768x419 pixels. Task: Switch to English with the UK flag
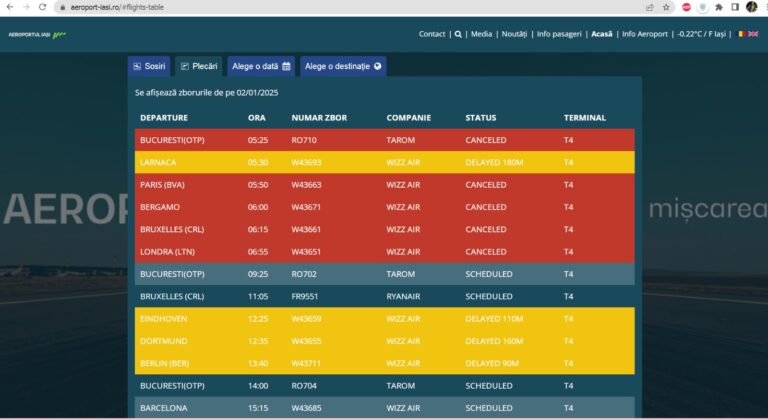(x=753, y=34)
